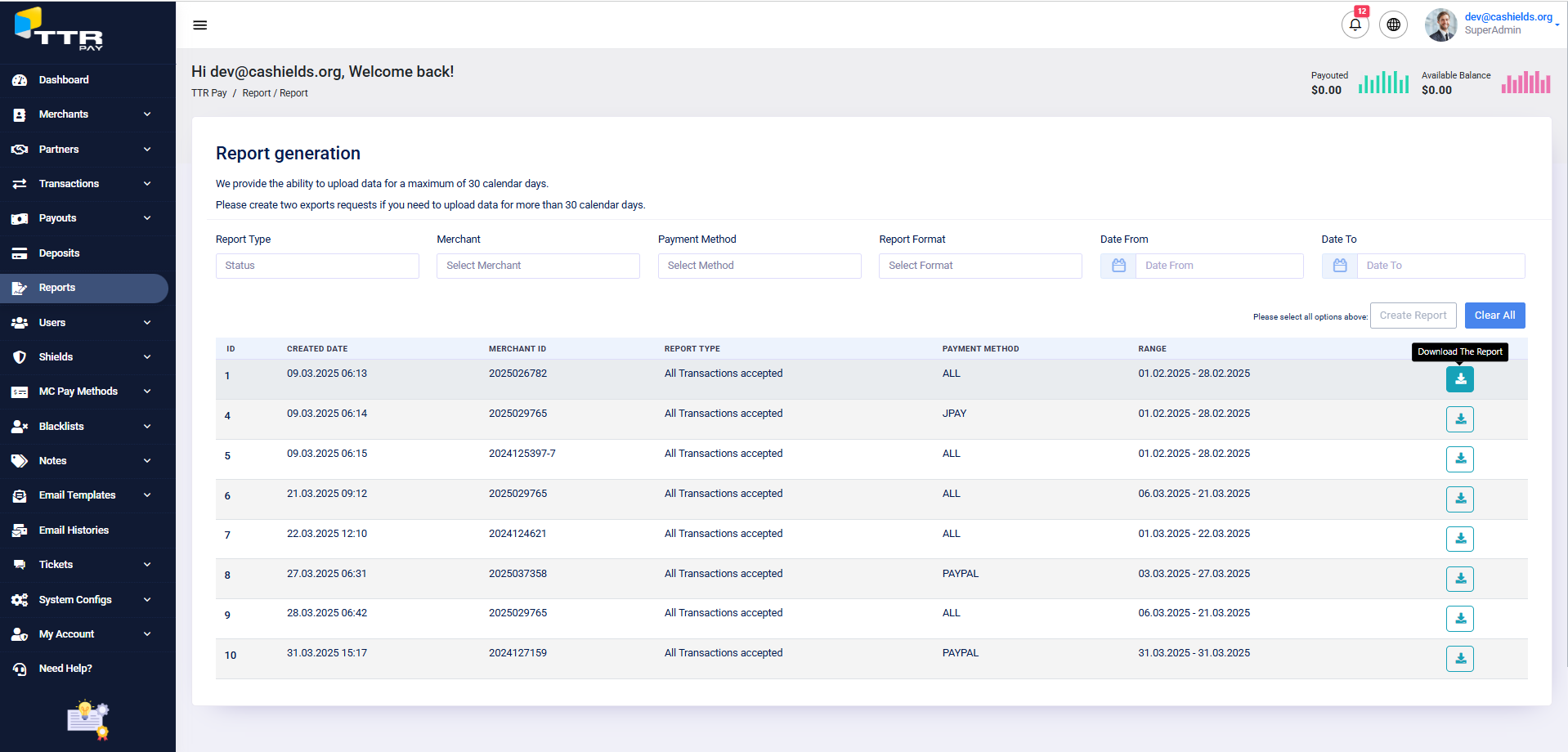The image size is (1568, 752).
Task: Click the Need Help sidebar icon
Action: click(x=20, y=668)
